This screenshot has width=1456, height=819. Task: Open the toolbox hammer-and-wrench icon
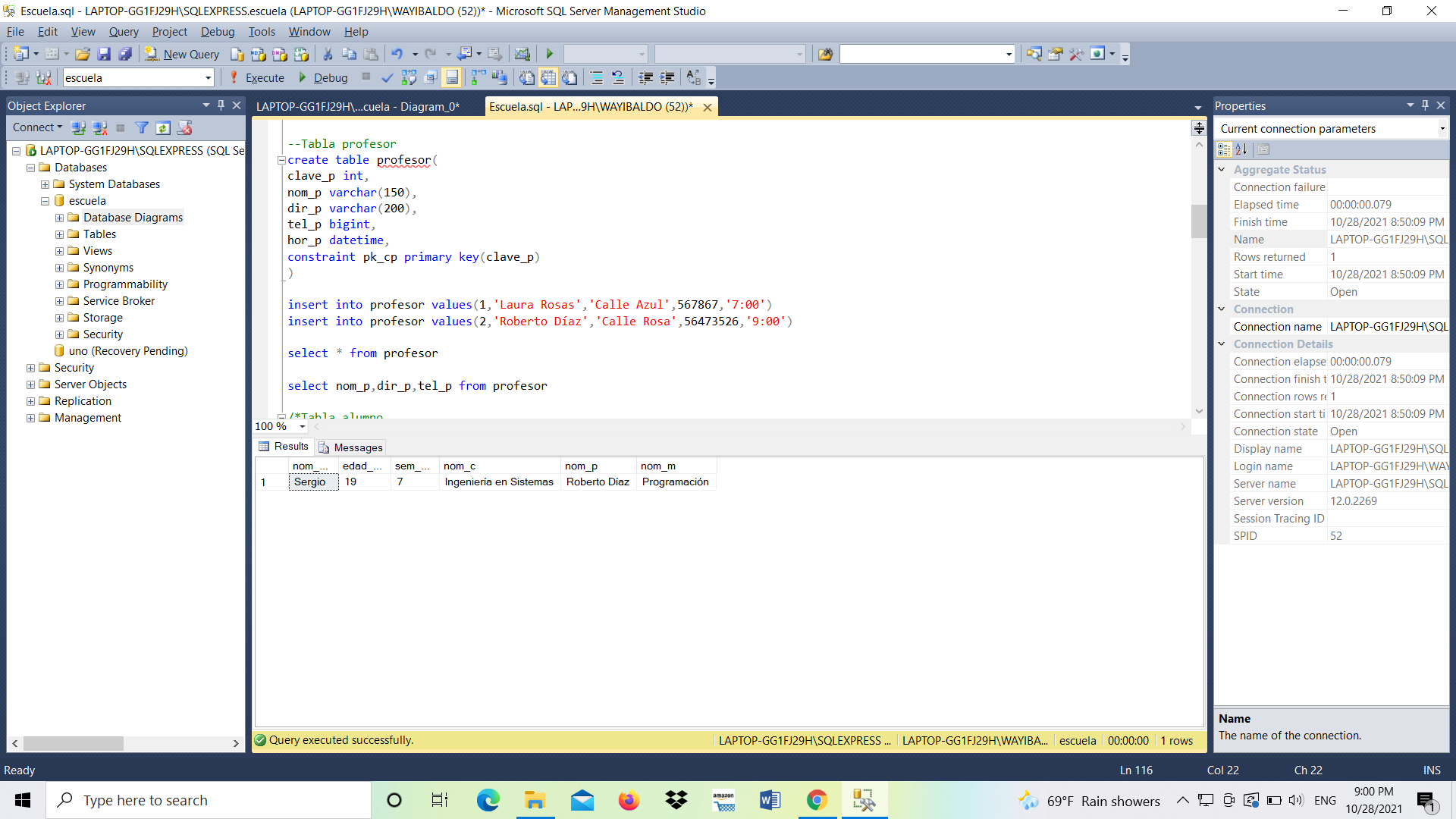click(x=1076, y=54)
